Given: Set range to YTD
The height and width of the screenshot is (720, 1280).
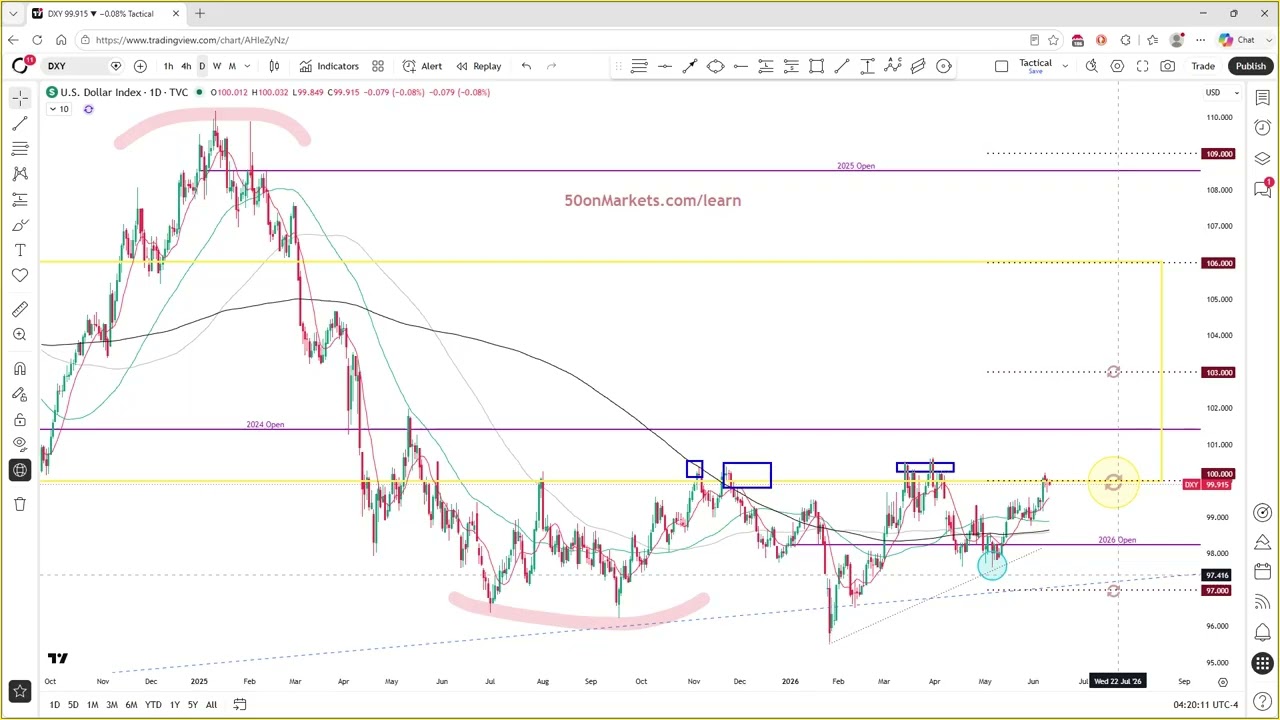Looking at the screenshot, I should [153, 705].
